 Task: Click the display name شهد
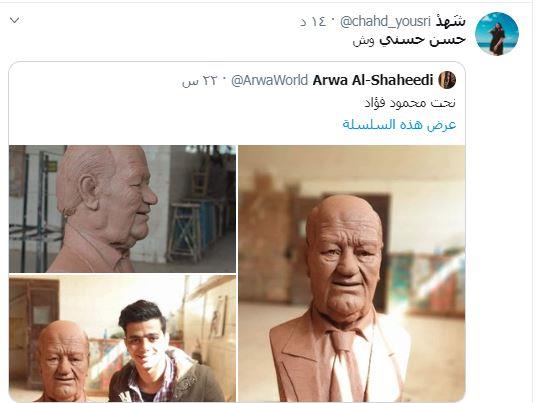coord(451,21)
